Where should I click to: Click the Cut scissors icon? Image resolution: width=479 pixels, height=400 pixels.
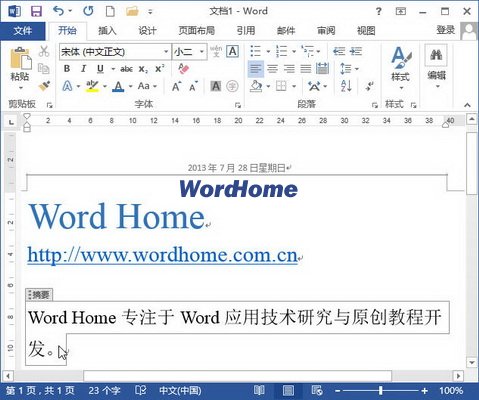tap(44, 51)
